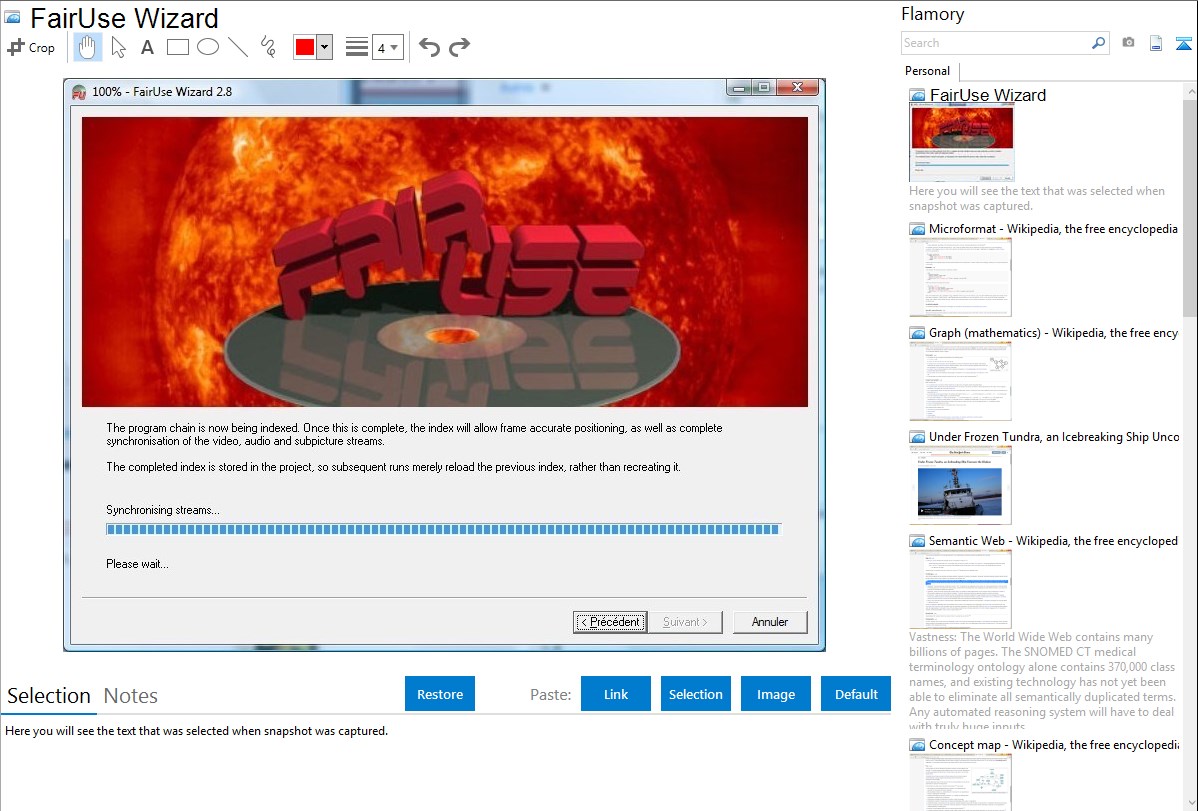Open the icebreaking ship snapshot thumbnail
Image resolution: width=1198 pixels, height=811 pixels.
[x=960, y=485]
